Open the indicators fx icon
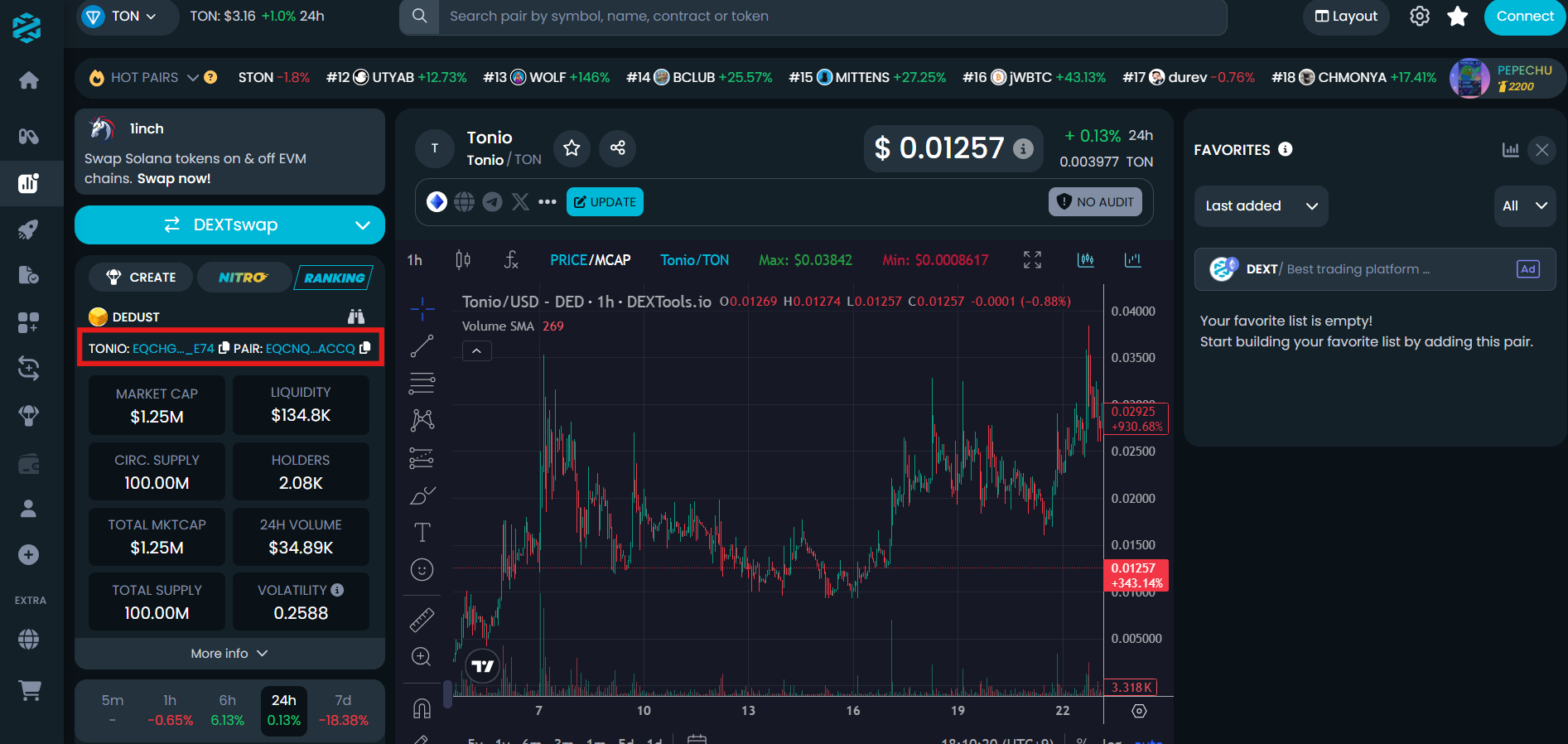Viewport: 1568px width, 744px height. pyautogui.click(x=511, y=260)
